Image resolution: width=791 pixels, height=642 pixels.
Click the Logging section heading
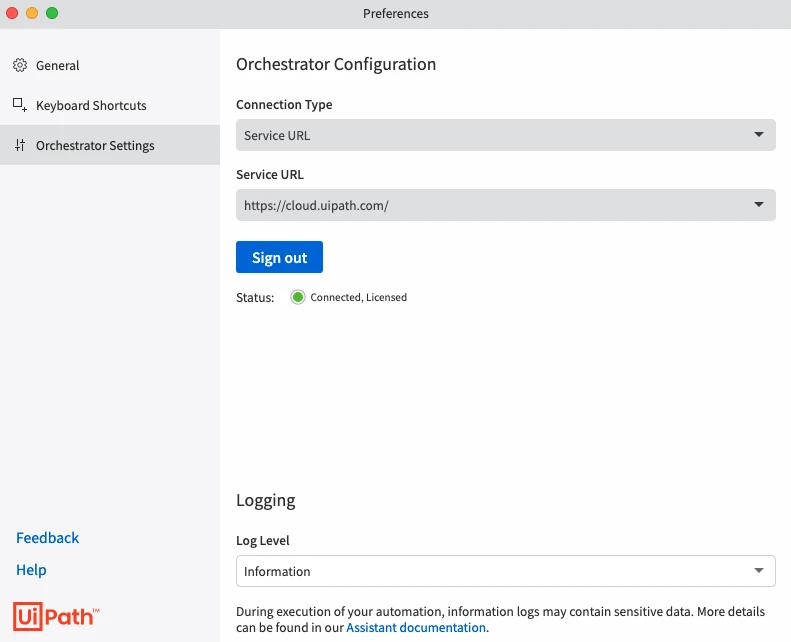point(265,500)
